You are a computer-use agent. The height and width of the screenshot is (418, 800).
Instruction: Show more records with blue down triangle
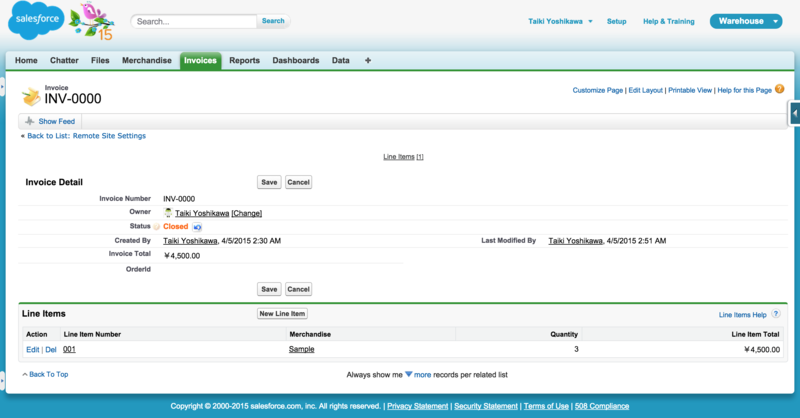point(409,374)
